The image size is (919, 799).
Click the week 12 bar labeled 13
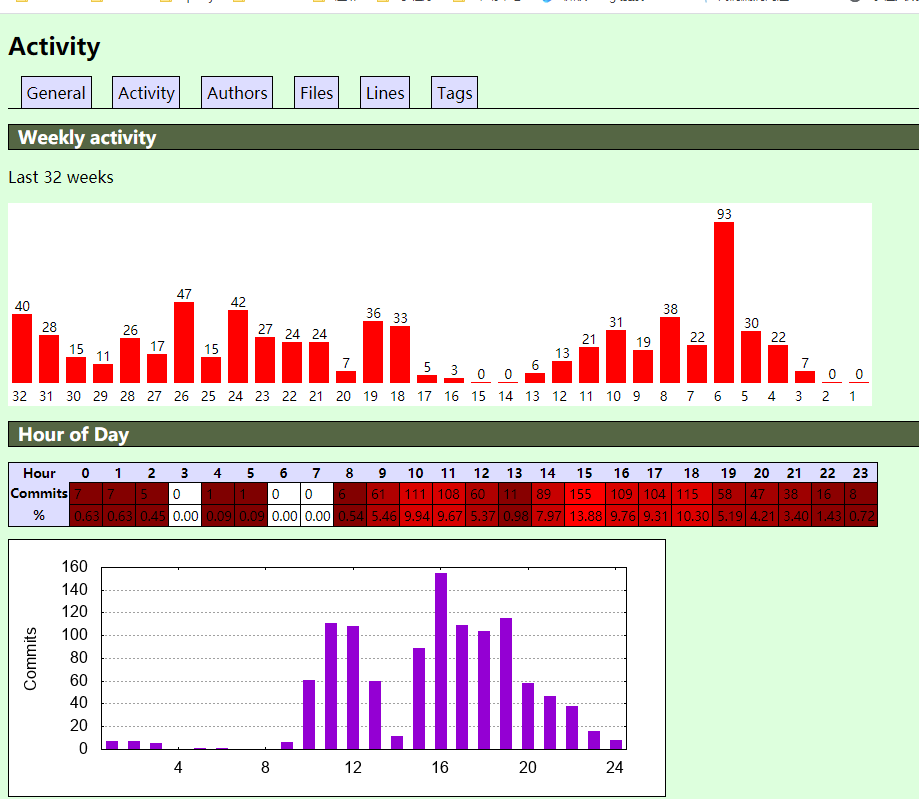click(x=562, y=372)
